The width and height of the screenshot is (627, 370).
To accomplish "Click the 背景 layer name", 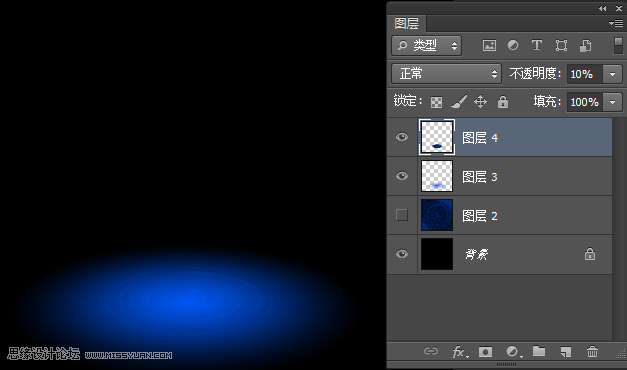I will (x=477, y=254).
